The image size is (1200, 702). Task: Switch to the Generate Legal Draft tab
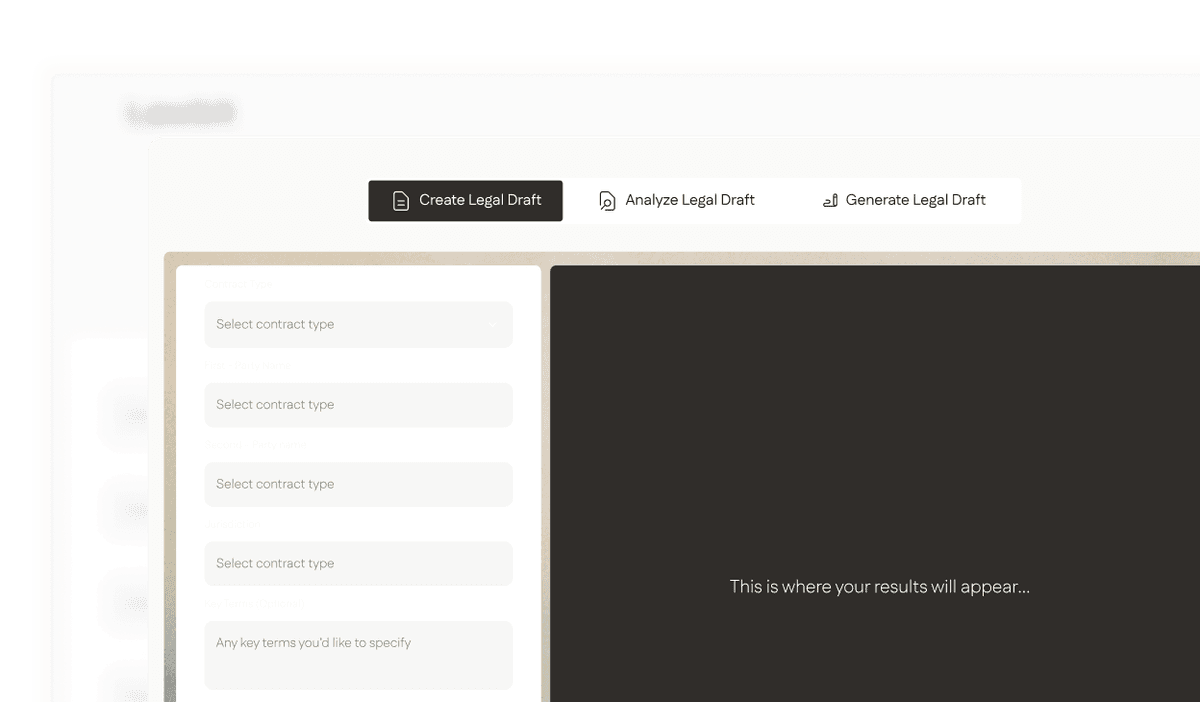pos(903,200)
